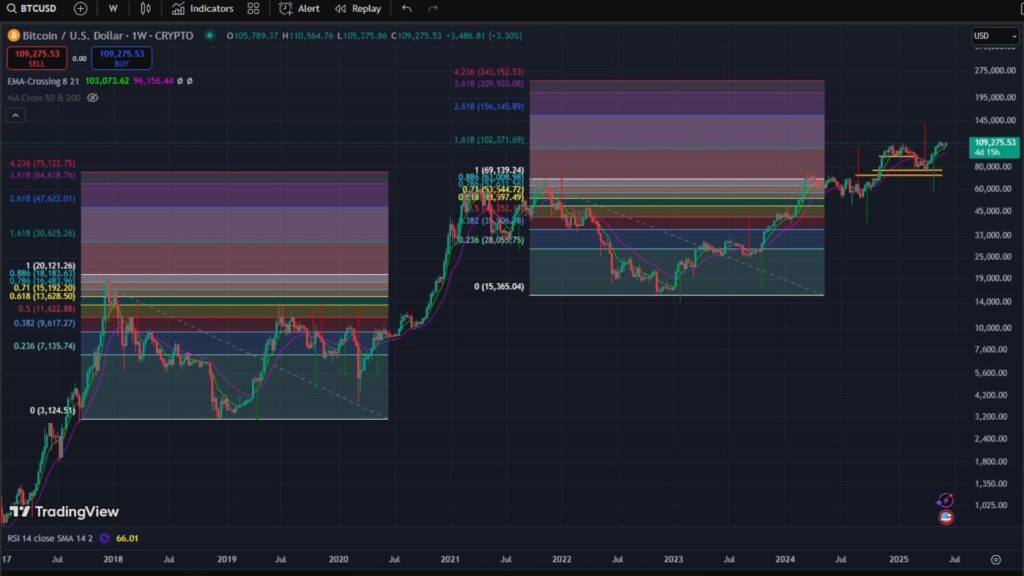Open time axis settings gear icon

[995, 560]
